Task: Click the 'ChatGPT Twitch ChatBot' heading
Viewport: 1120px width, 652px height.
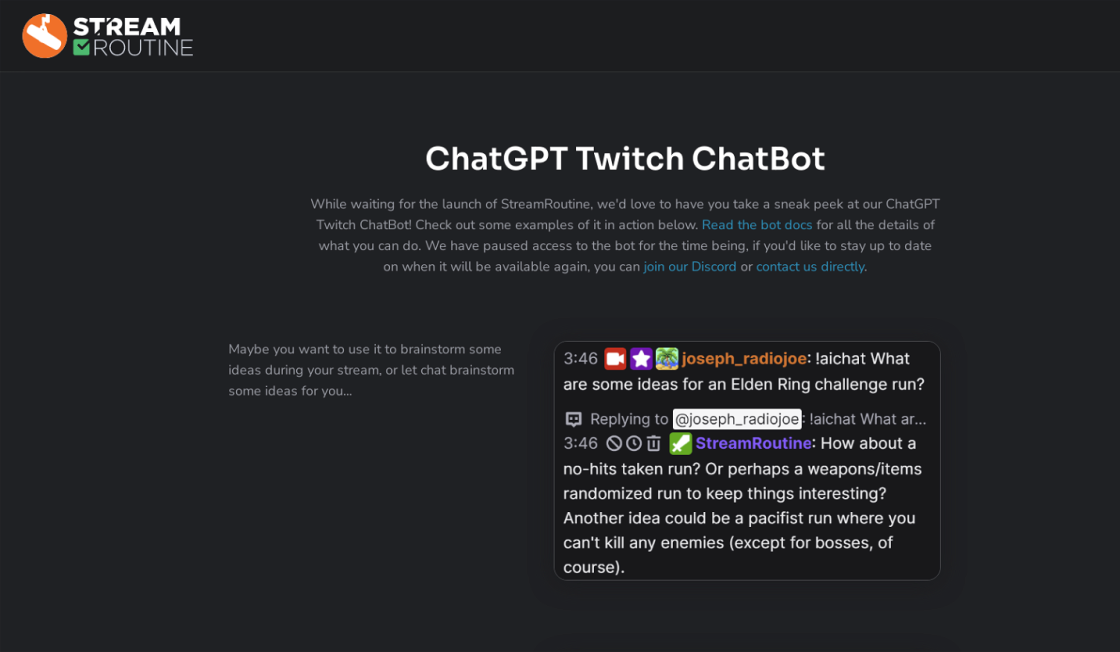Action: click(625, 159)
